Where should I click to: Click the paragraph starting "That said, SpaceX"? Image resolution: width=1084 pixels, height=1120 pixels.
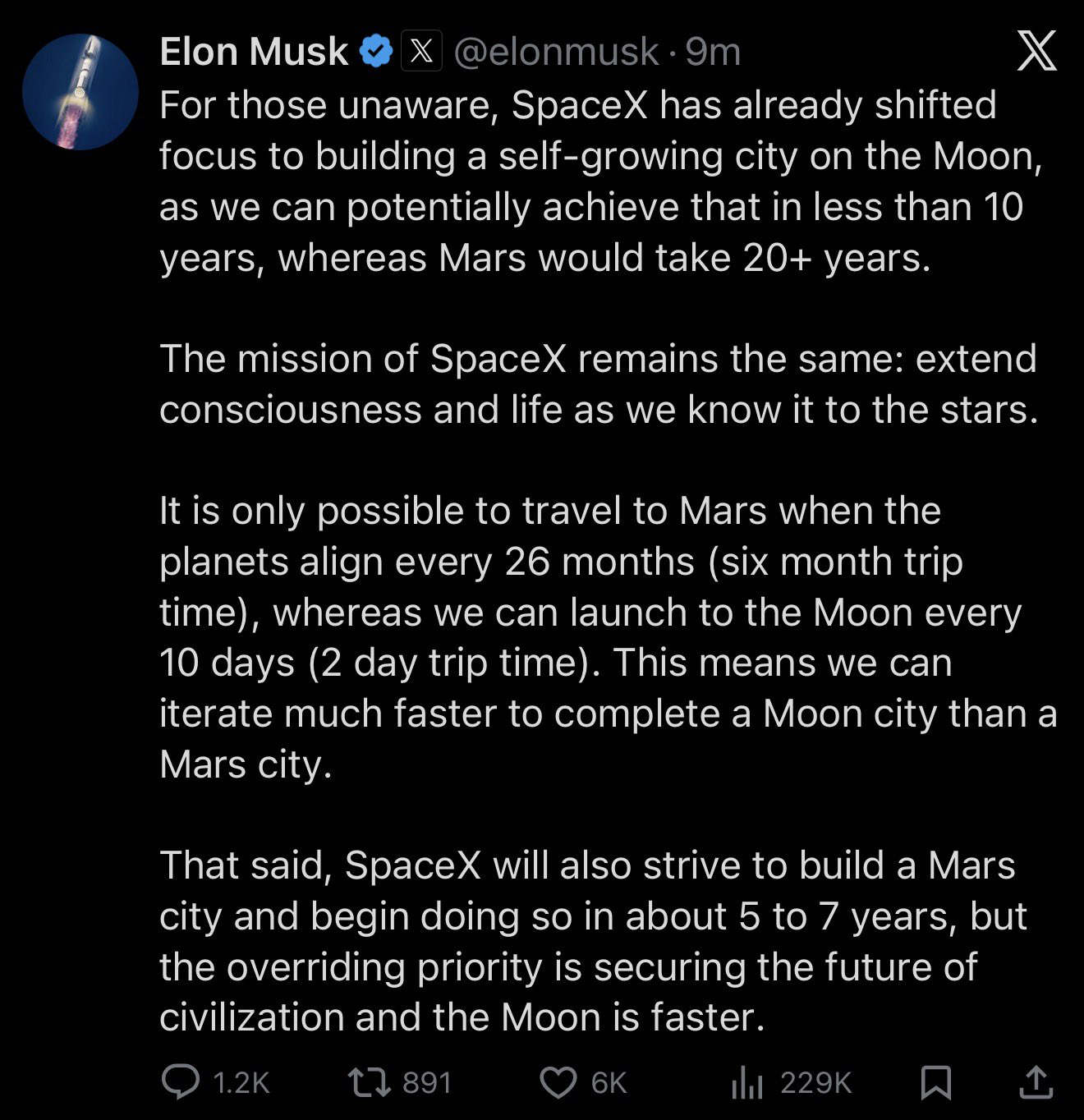pos(591,941)
